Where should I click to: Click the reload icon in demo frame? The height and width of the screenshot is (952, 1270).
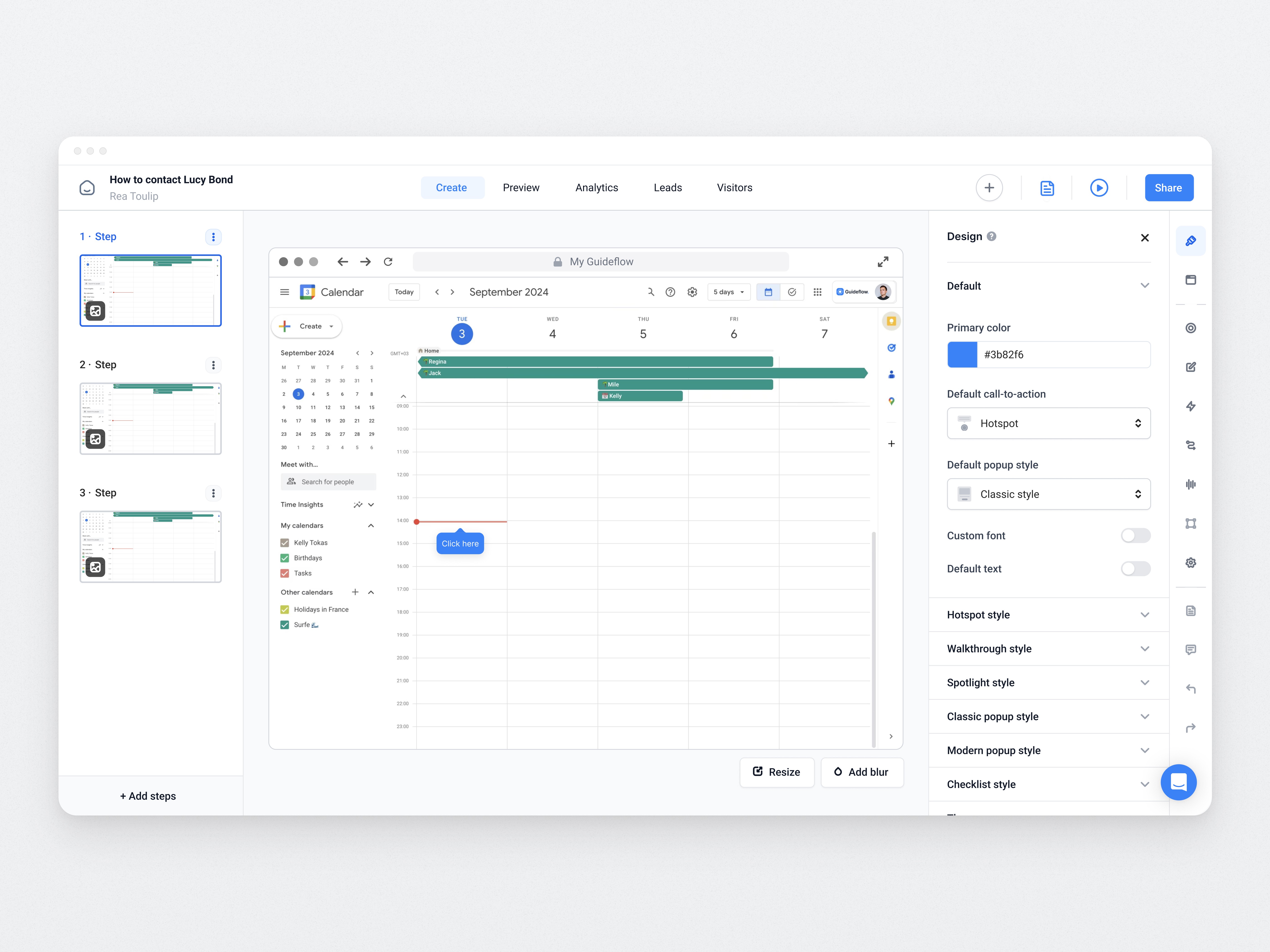388,262
